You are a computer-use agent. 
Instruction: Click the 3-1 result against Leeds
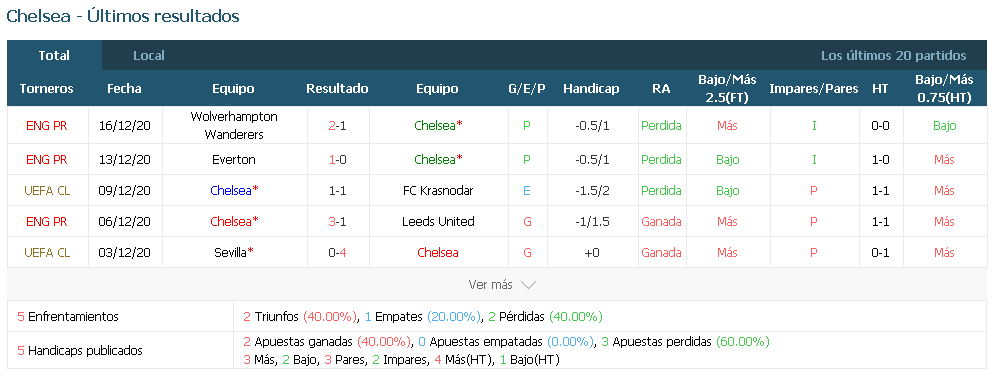pos(337,222)
